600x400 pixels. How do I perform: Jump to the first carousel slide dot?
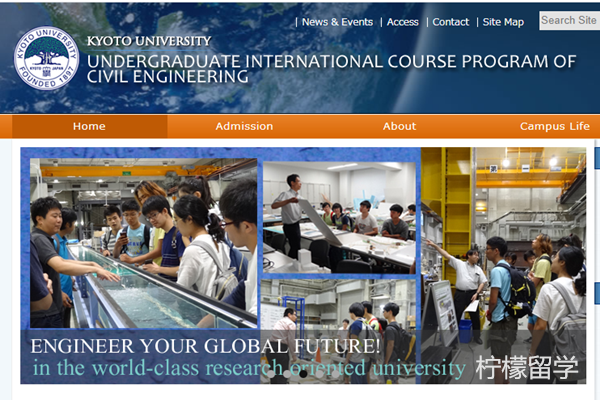(x=271, y=374)
